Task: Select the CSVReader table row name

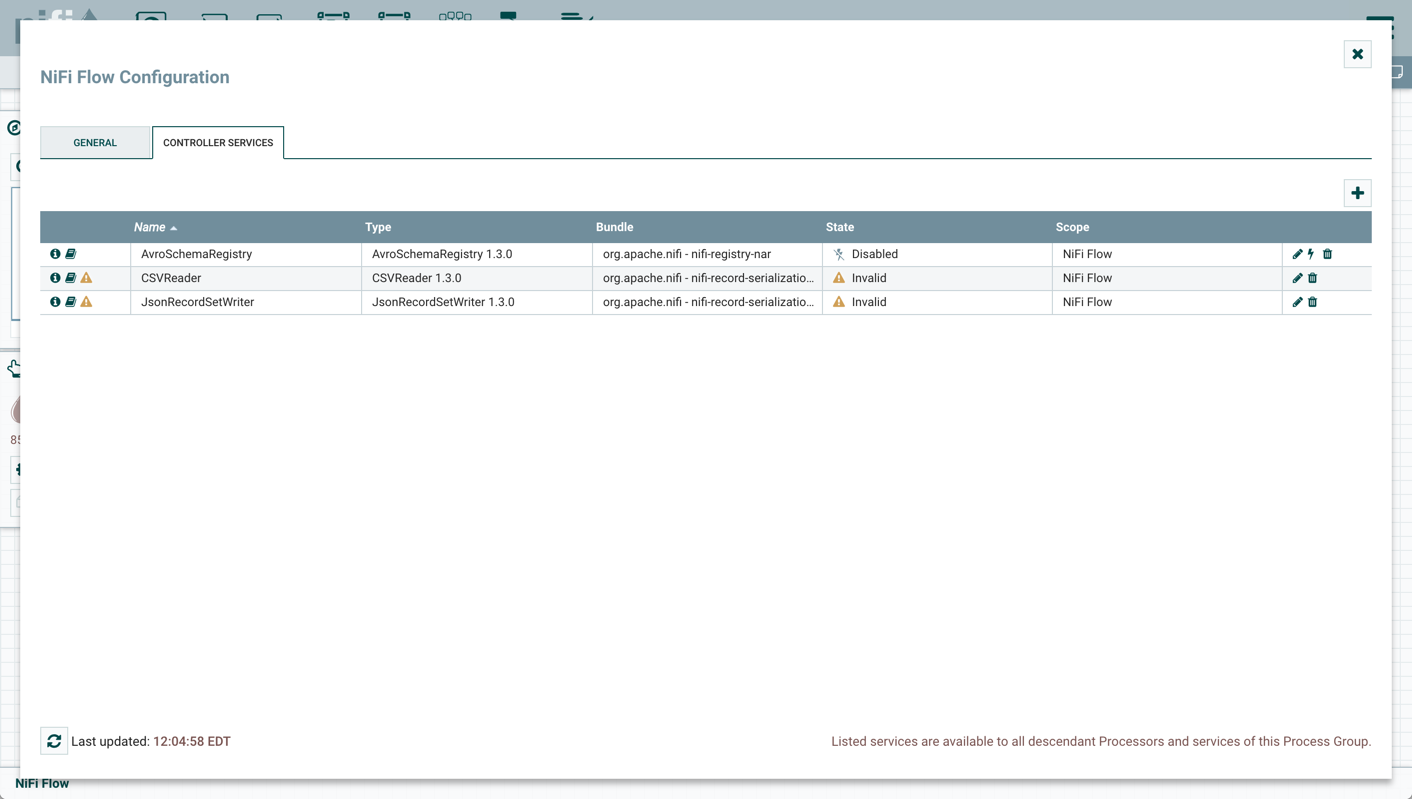Action: click(171, 278)
